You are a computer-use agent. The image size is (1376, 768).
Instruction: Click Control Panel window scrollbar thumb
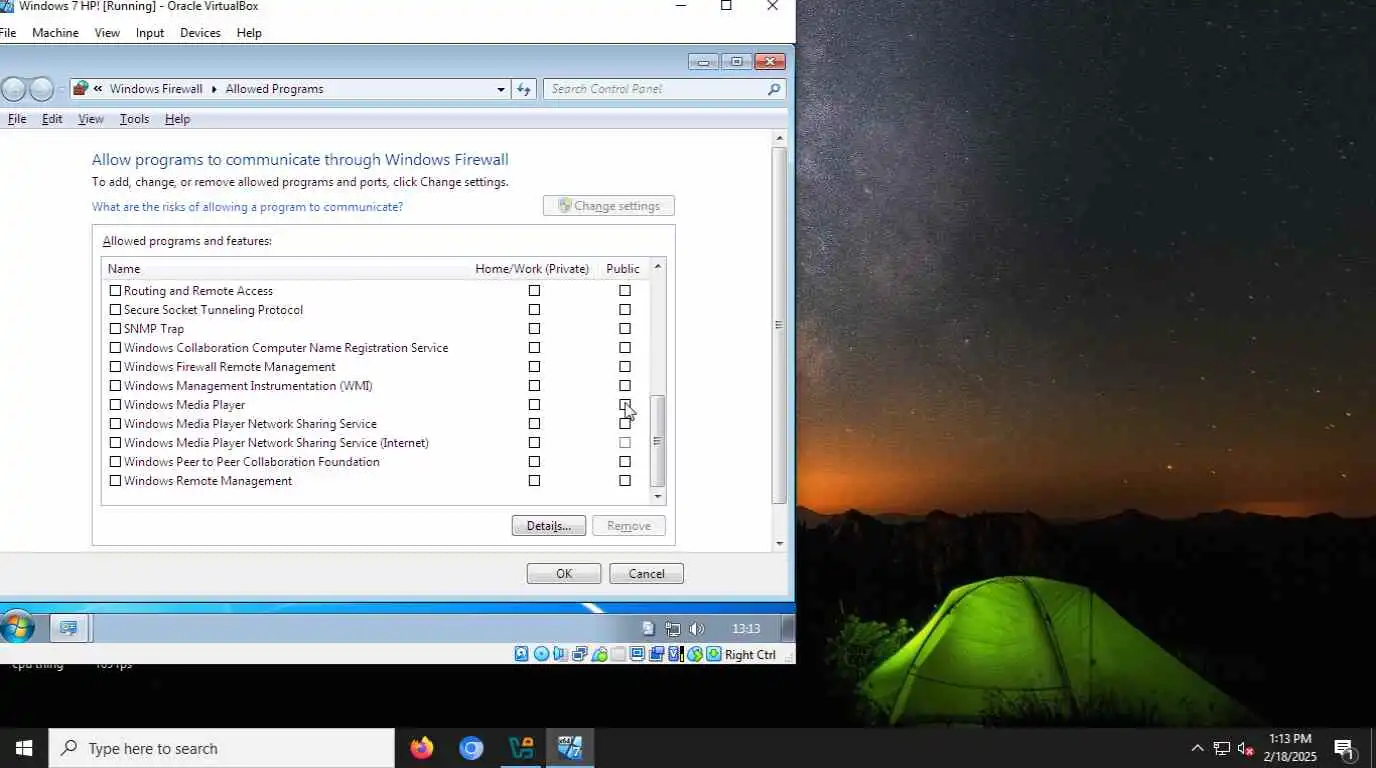click(779, 324)
